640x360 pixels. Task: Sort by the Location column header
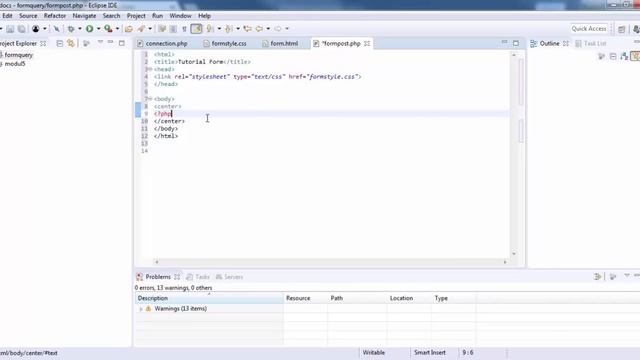point(409,298)
